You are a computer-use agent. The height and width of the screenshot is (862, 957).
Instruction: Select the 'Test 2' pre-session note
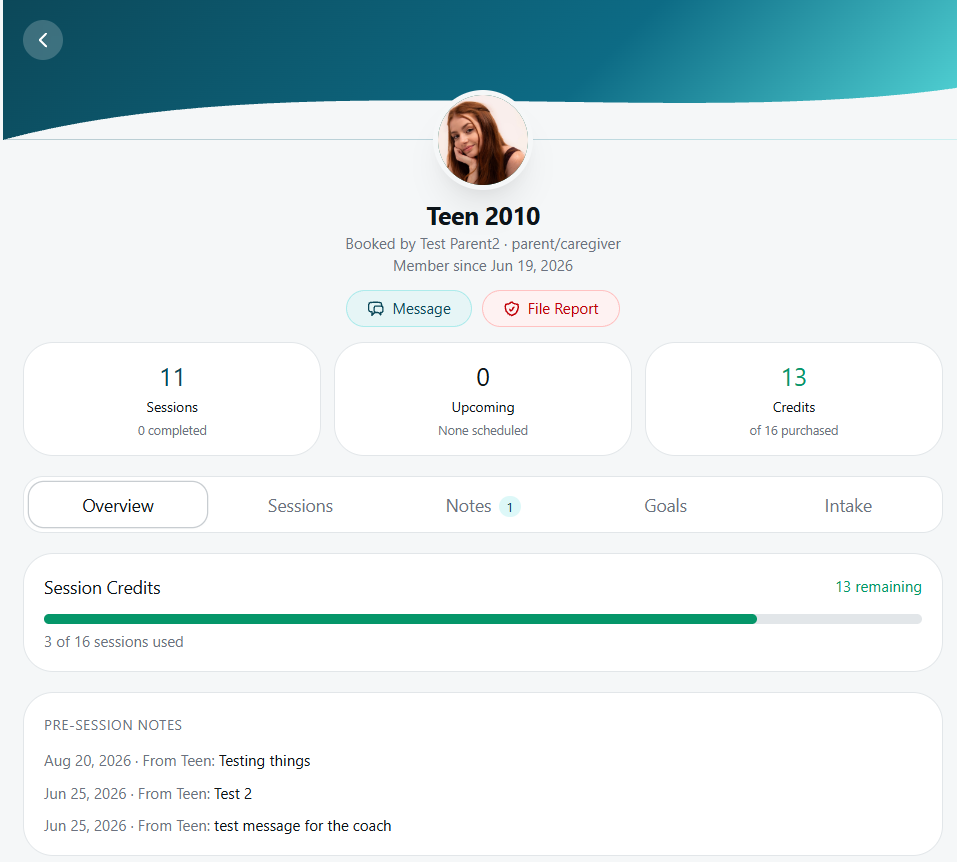[148, 794]
